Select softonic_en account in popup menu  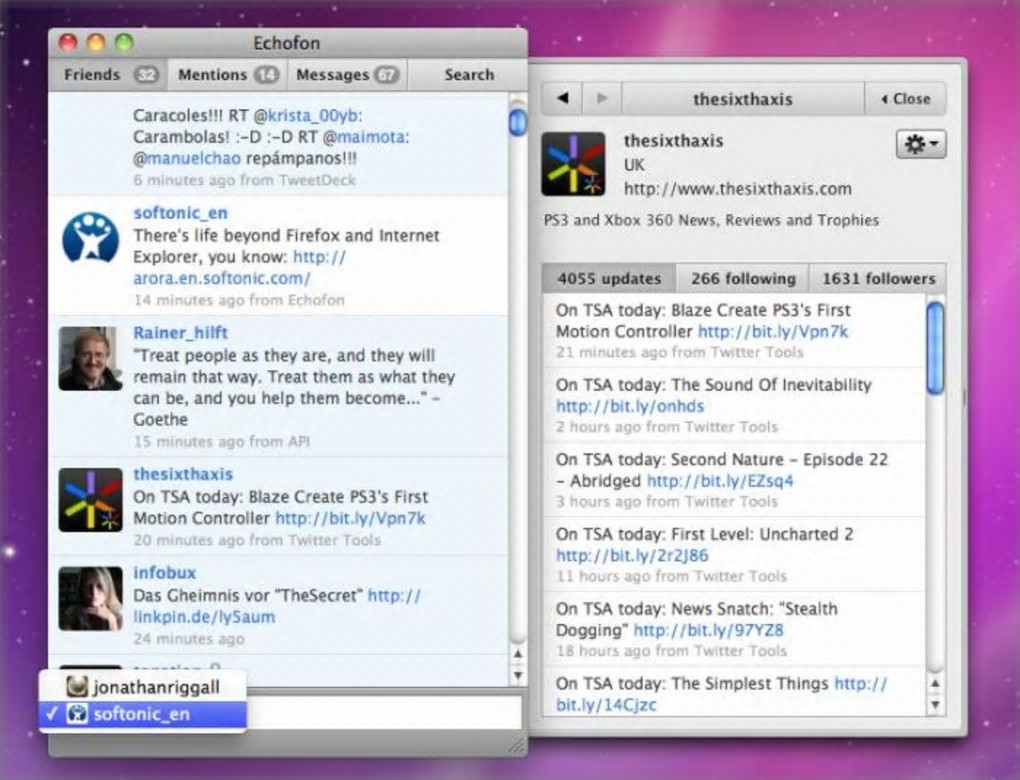[142, 714]
